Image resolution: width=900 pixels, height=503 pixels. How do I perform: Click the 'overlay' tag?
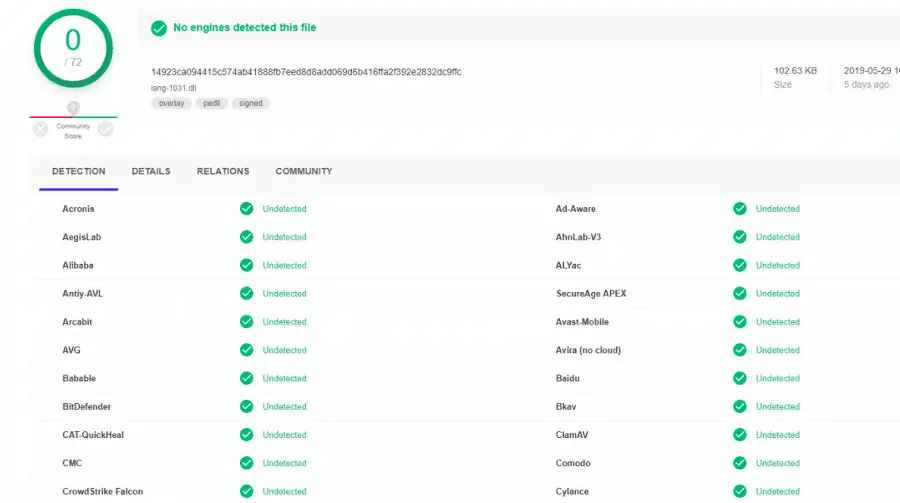pyautogui.click(x=171, y=103)
